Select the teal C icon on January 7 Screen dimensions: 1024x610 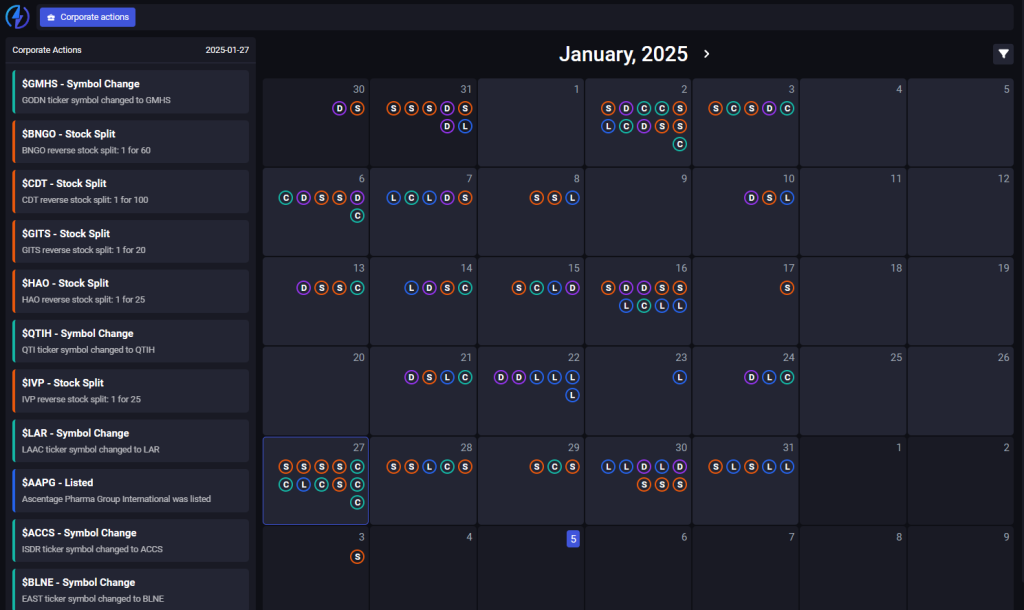pyautogui.click(x=411, y=198)
